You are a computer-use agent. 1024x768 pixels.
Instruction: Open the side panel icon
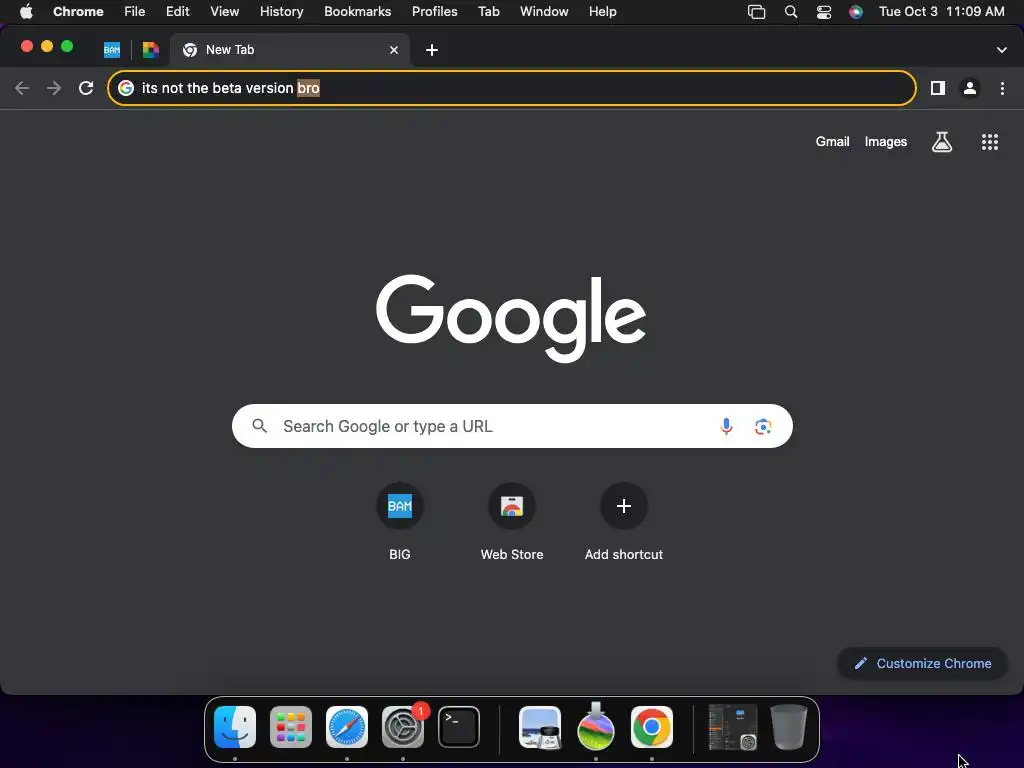[x=938, y=88]
